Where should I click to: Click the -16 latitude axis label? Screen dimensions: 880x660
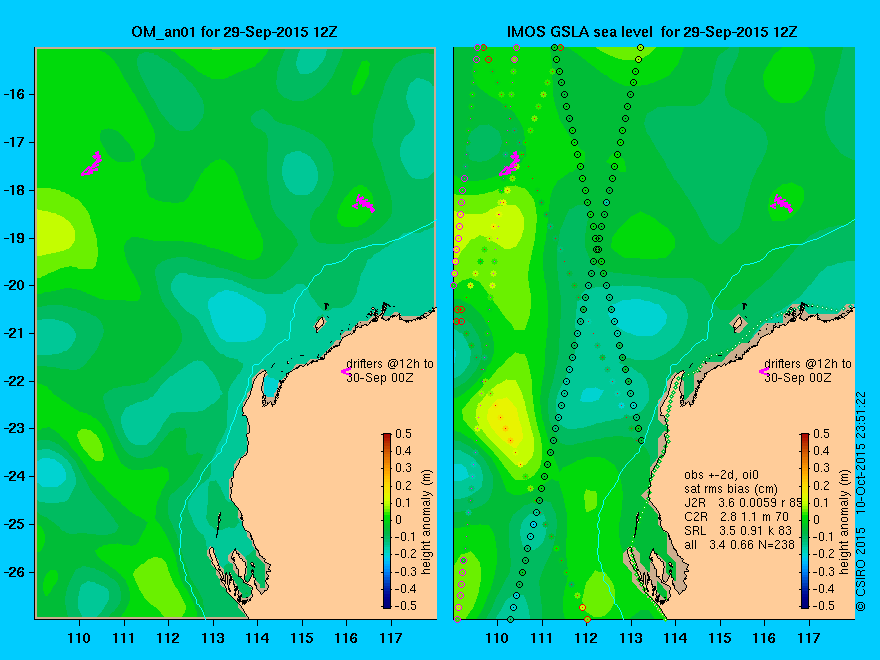(x=15, y=94)
